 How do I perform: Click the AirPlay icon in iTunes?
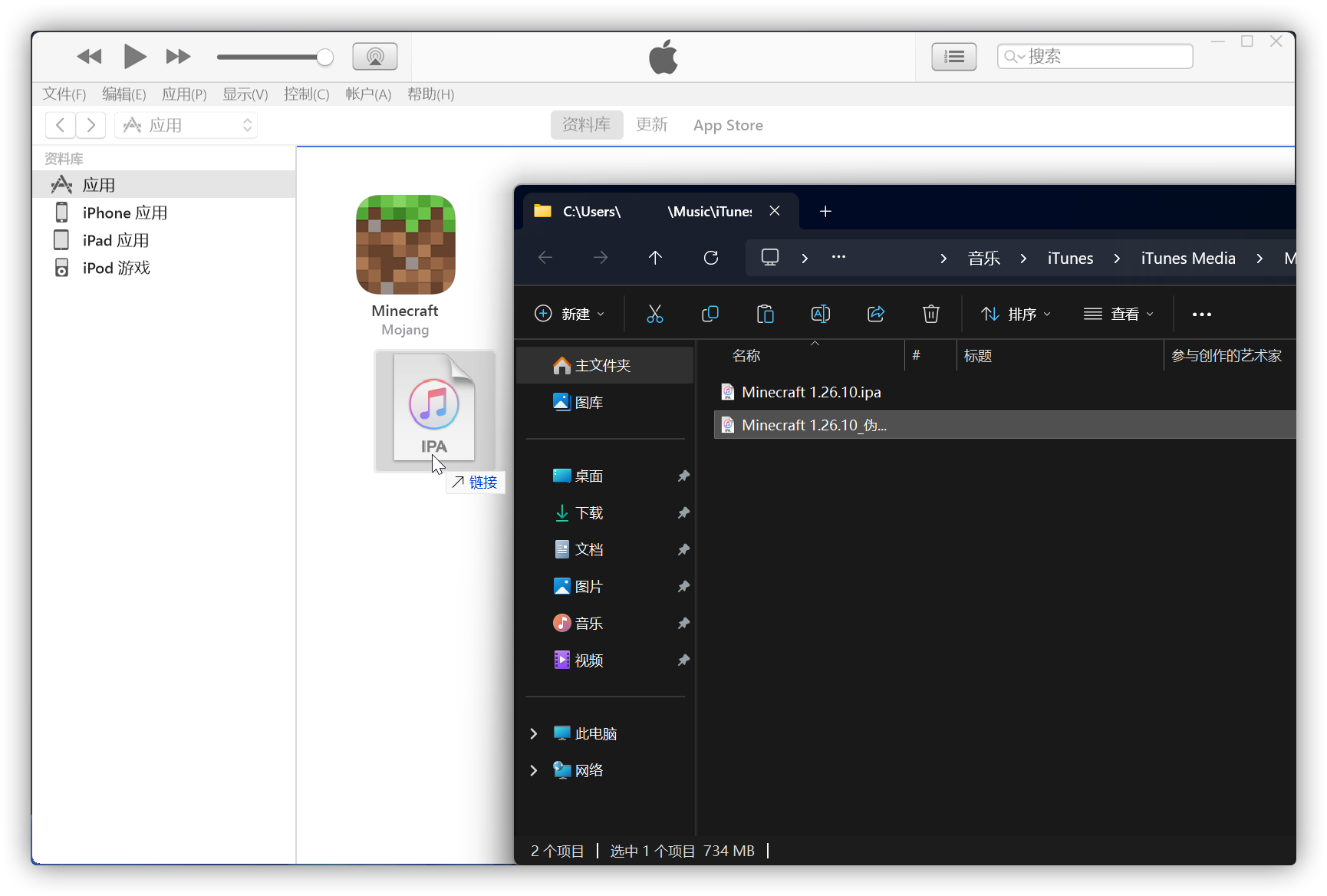tap(374, 57)
